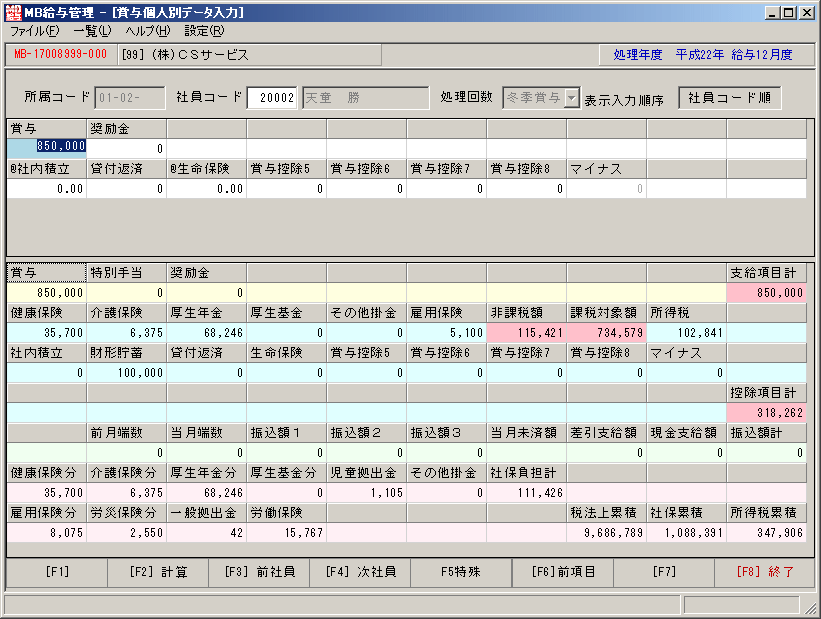Click the 控除項目計 total 318,262
The width and height of the screenshot is (821, 619).
pyautogui.click(x=766, y=413)
